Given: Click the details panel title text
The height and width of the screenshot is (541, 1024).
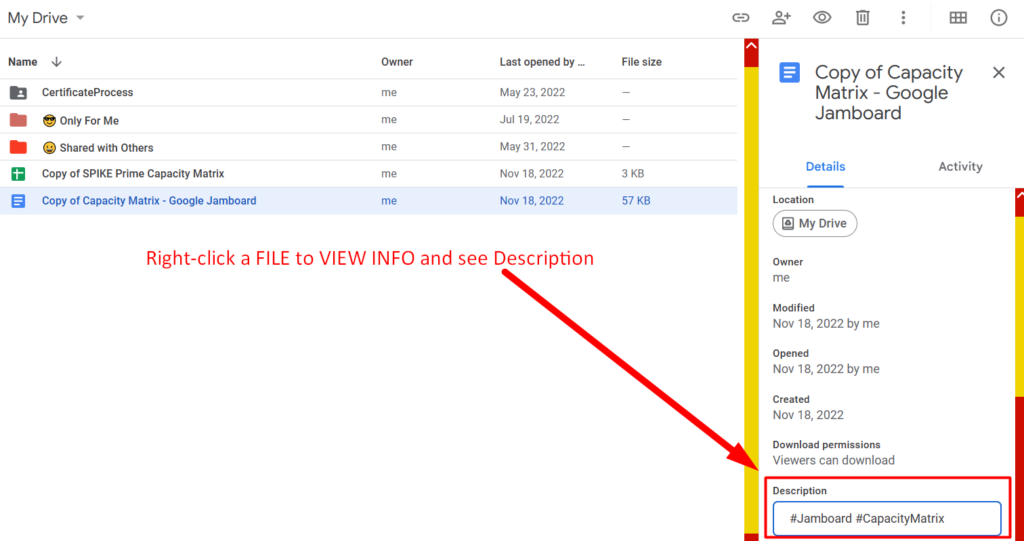Looking at the screenshot, I should click(889, 93).
